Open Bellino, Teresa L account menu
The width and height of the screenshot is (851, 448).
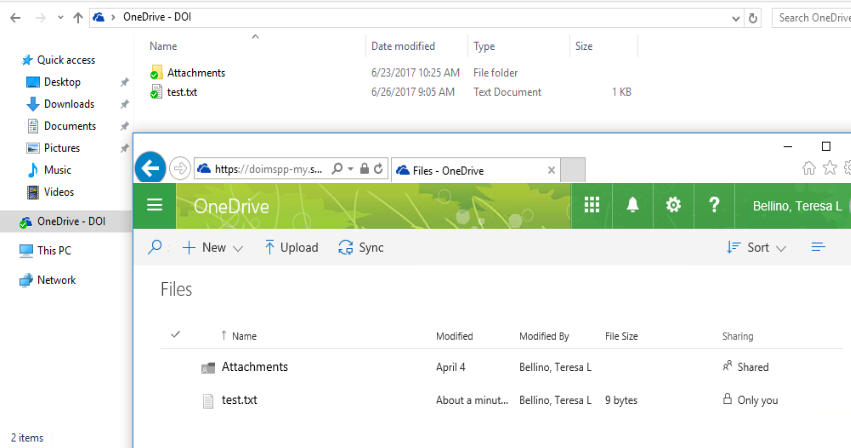coord(797,206)
